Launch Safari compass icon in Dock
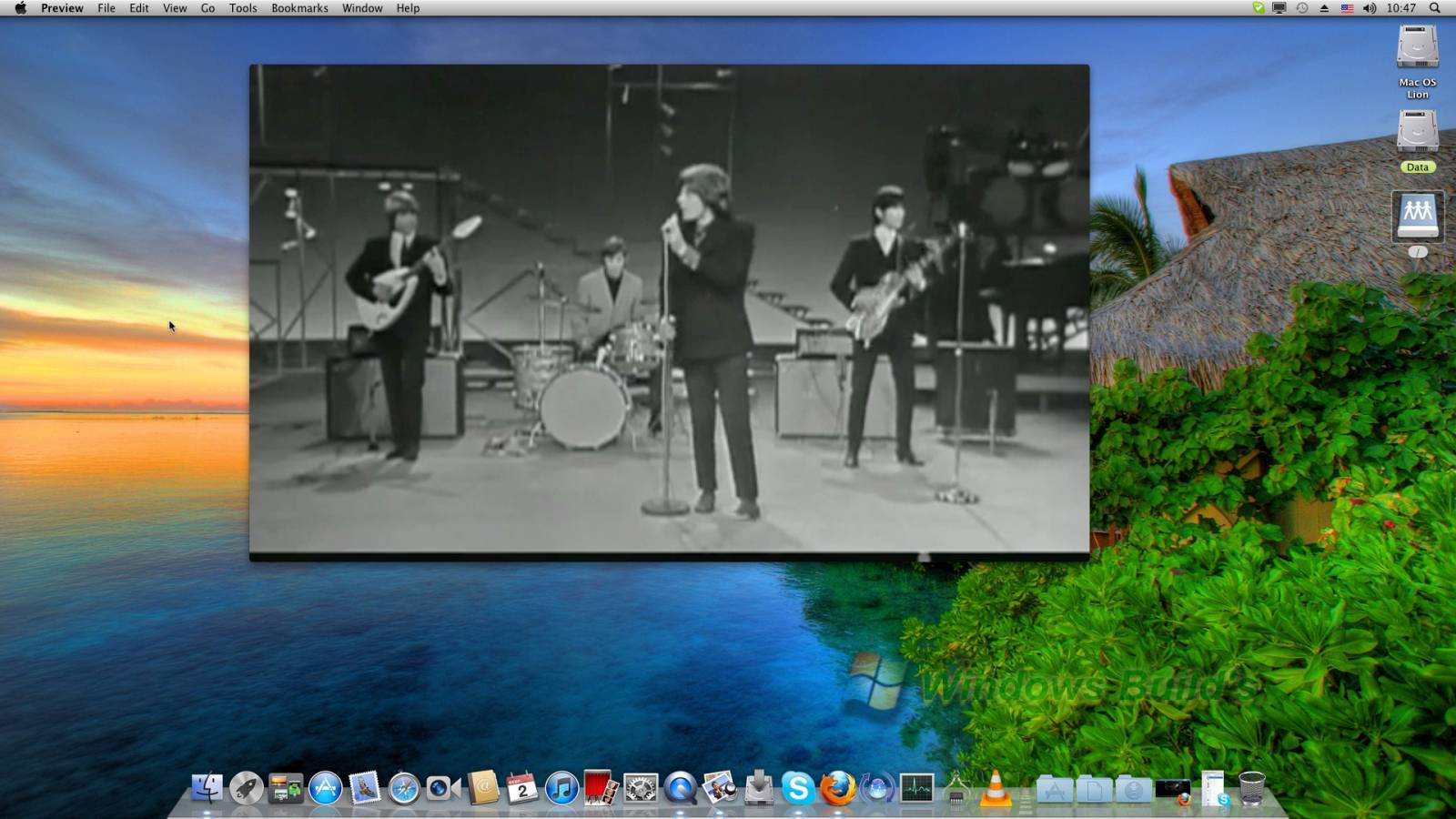The image size is (1456, 819). pyautogui.click(x=404, y=787)
